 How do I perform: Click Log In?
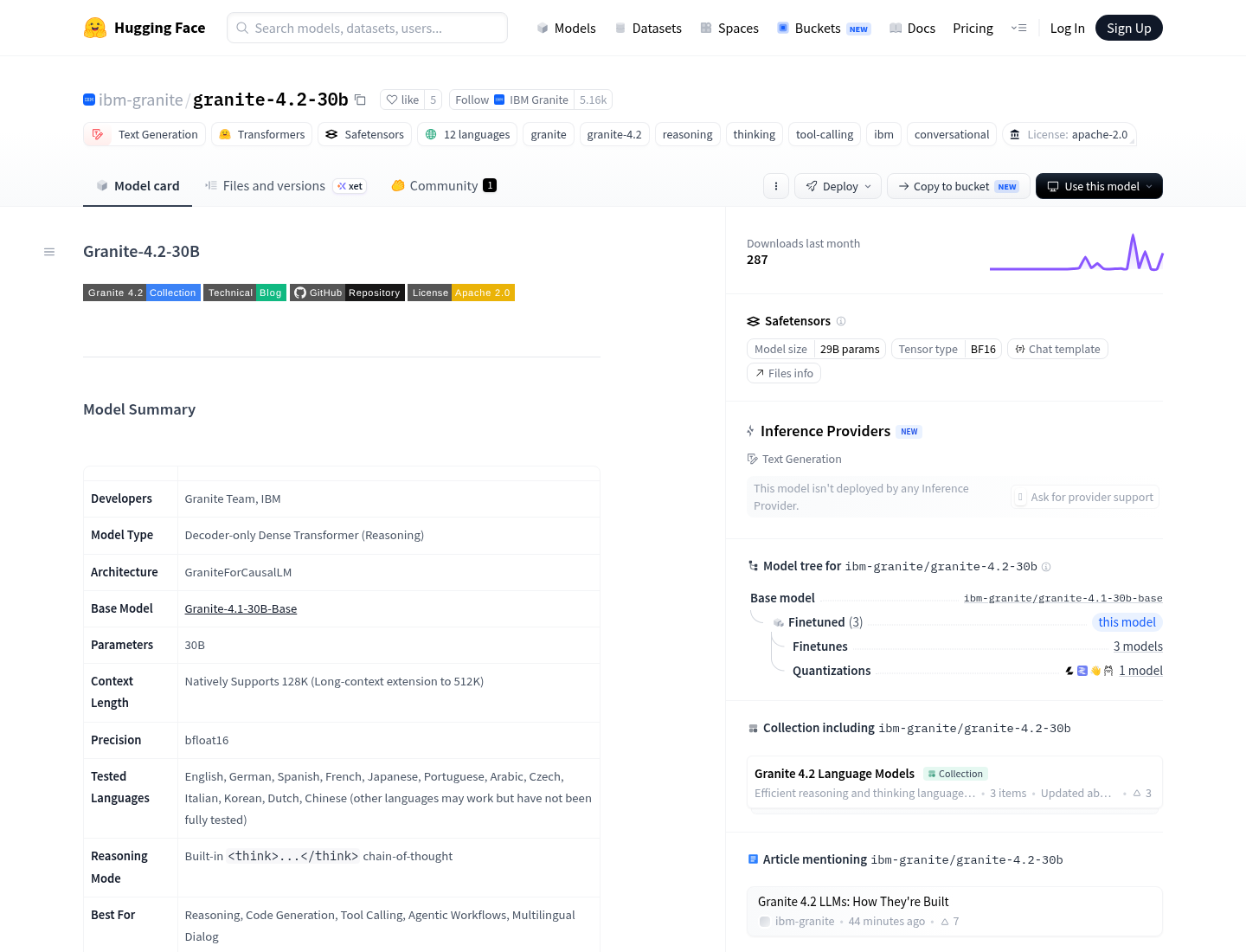coord(1067,28)
